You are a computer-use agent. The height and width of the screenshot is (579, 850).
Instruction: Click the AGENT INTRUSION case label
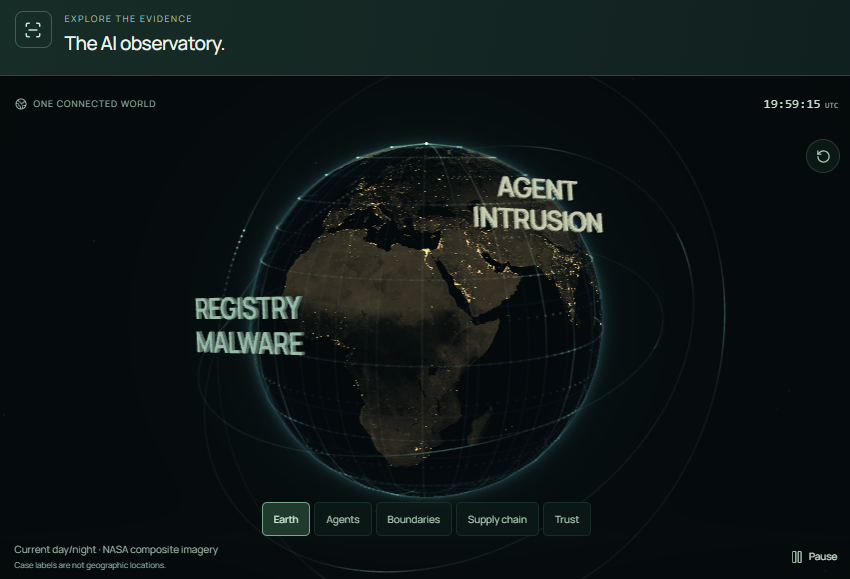click(x=538, y=204)
